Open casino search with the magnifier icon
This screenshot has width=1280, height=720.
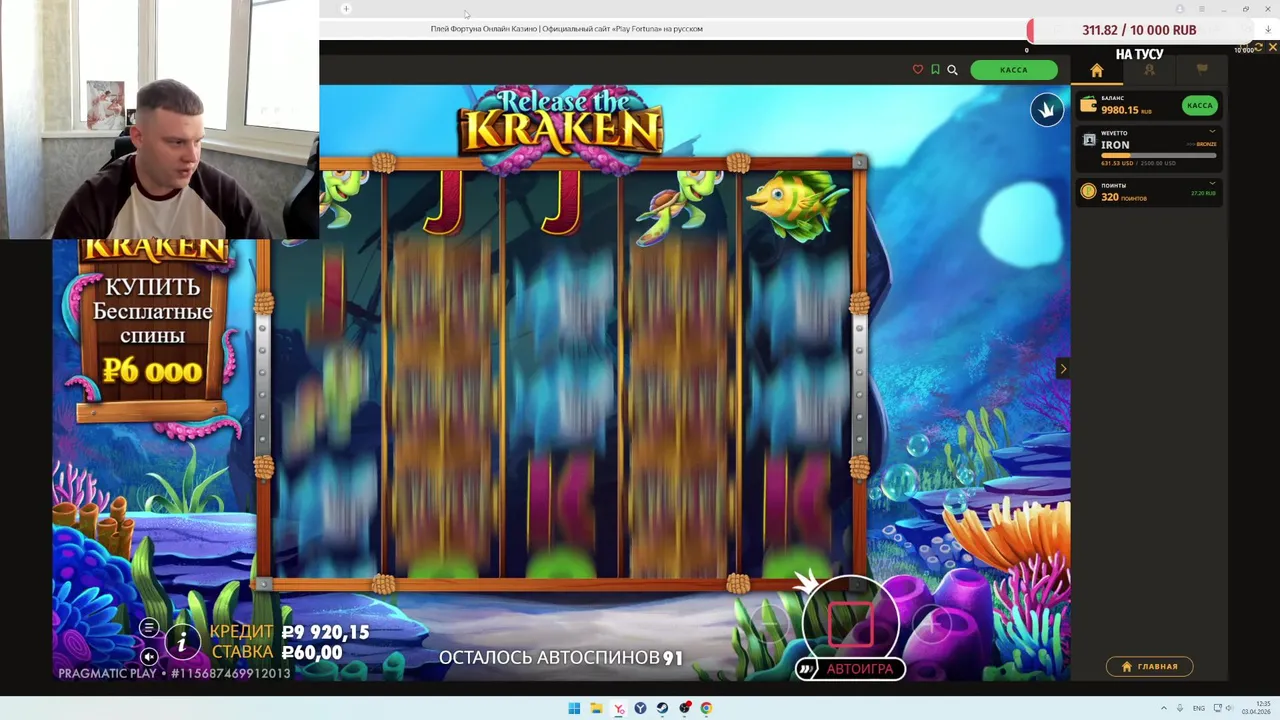point(952,70)
